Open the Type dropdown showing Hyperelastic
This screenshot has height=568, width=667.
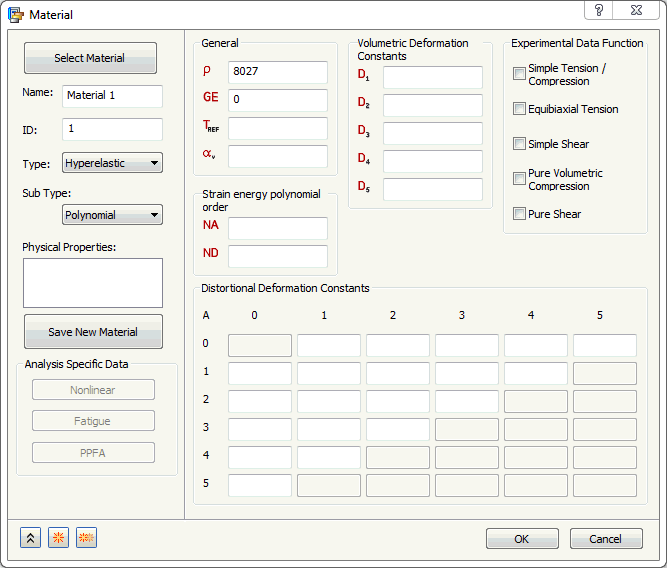[x=112, y=163]
